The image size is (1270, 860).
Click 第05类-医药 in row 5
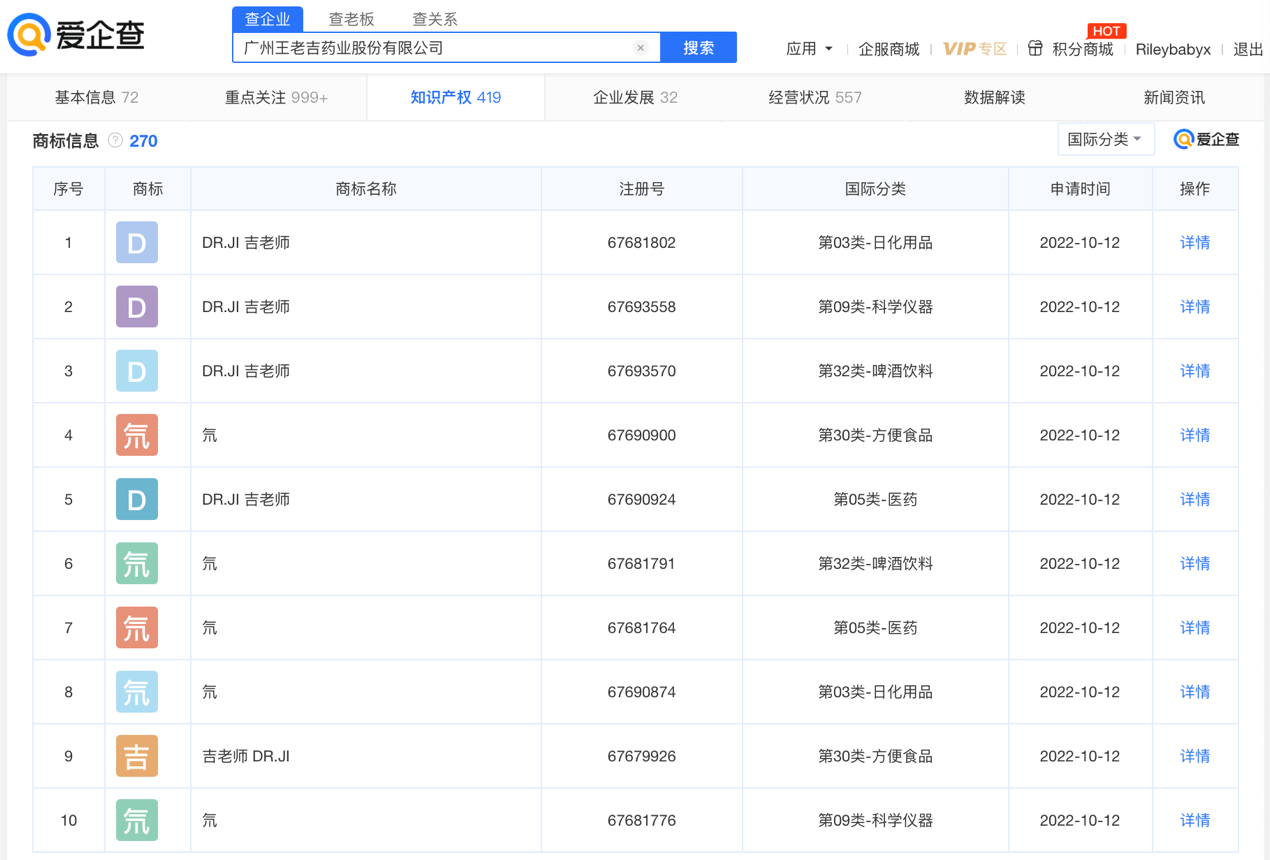tap(875, 499)
